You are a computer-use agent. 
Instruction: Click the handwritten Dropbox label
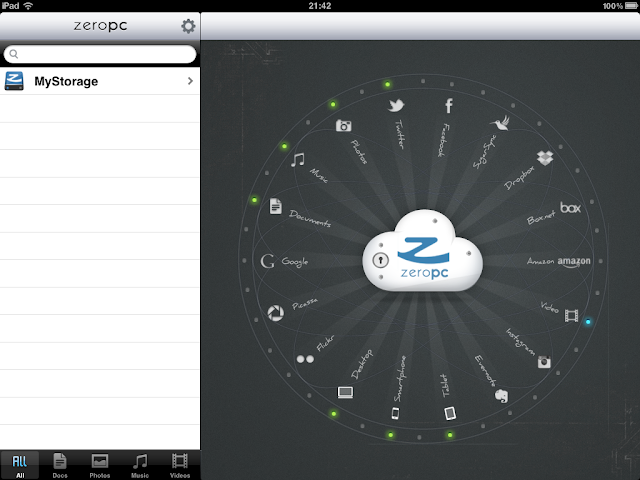point(519,178)
